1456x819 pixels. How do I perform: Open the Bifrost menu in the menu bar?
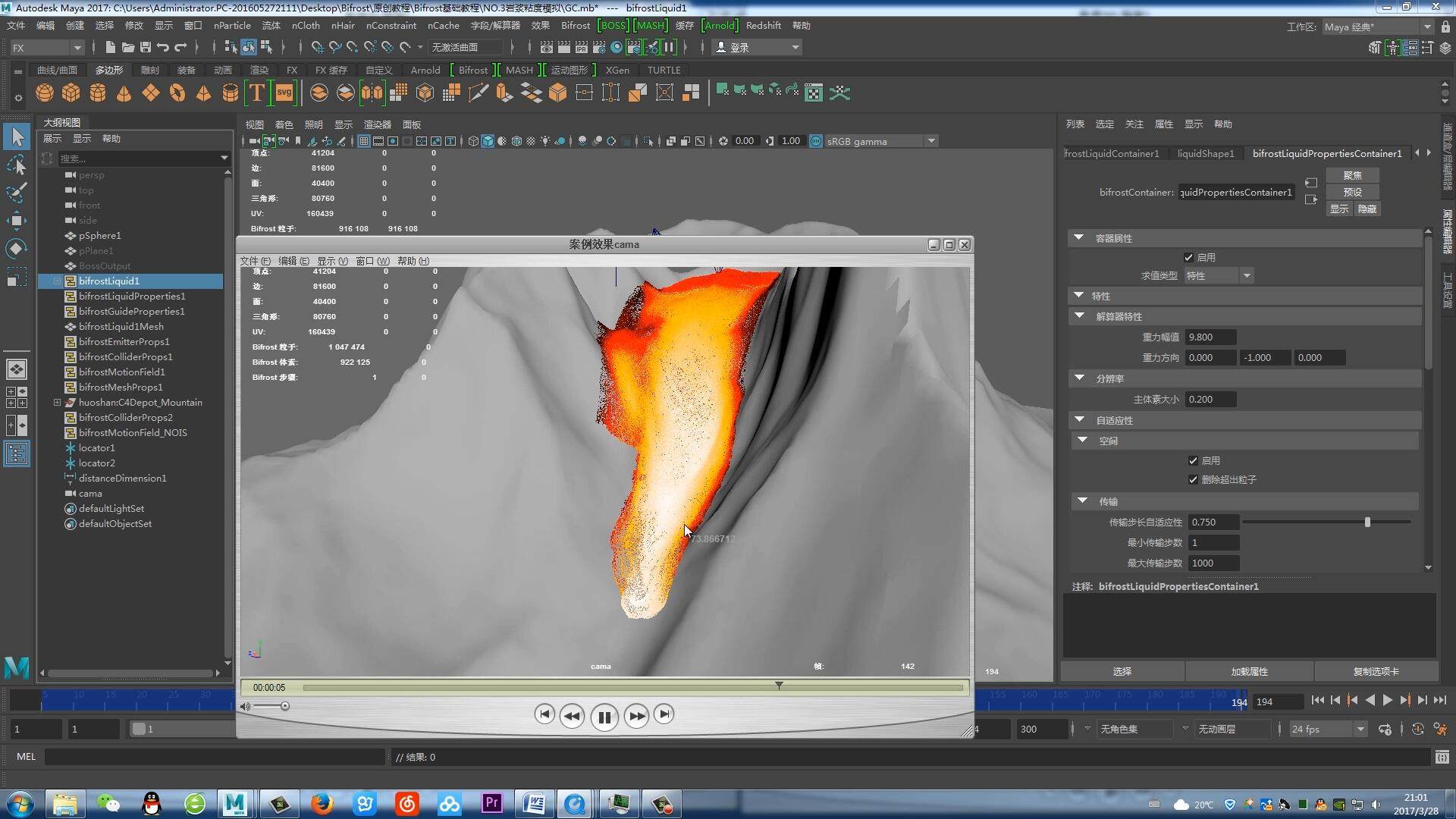coord(575,25)
